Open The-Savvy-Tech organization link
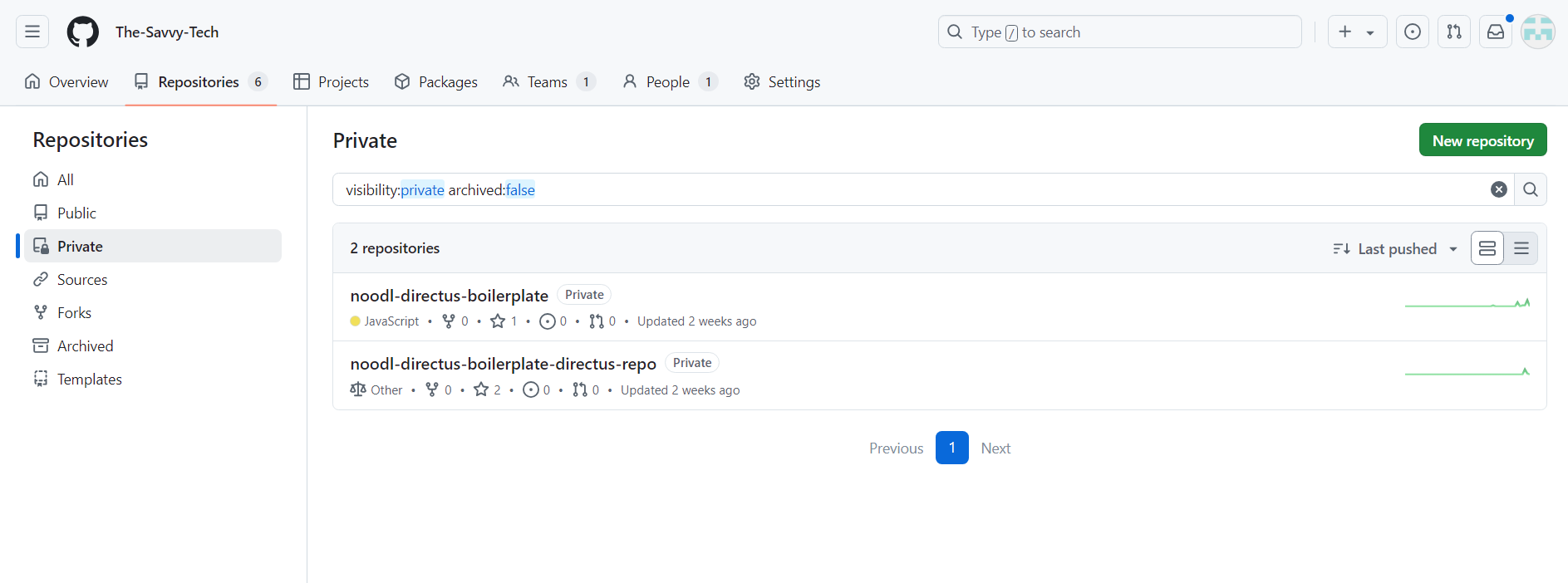 167,32
